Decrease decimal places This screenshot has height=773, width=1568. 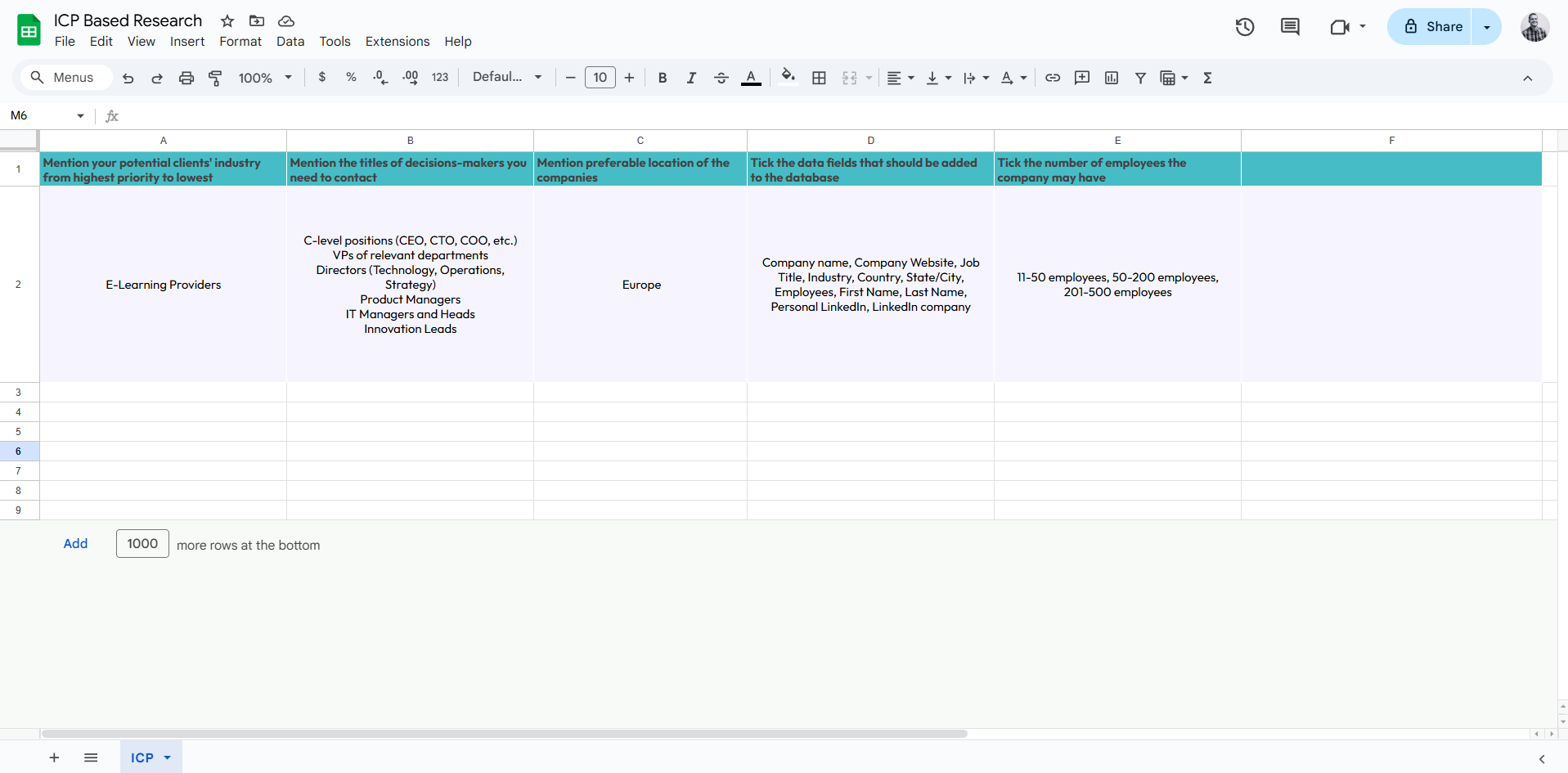pos(380,78)
